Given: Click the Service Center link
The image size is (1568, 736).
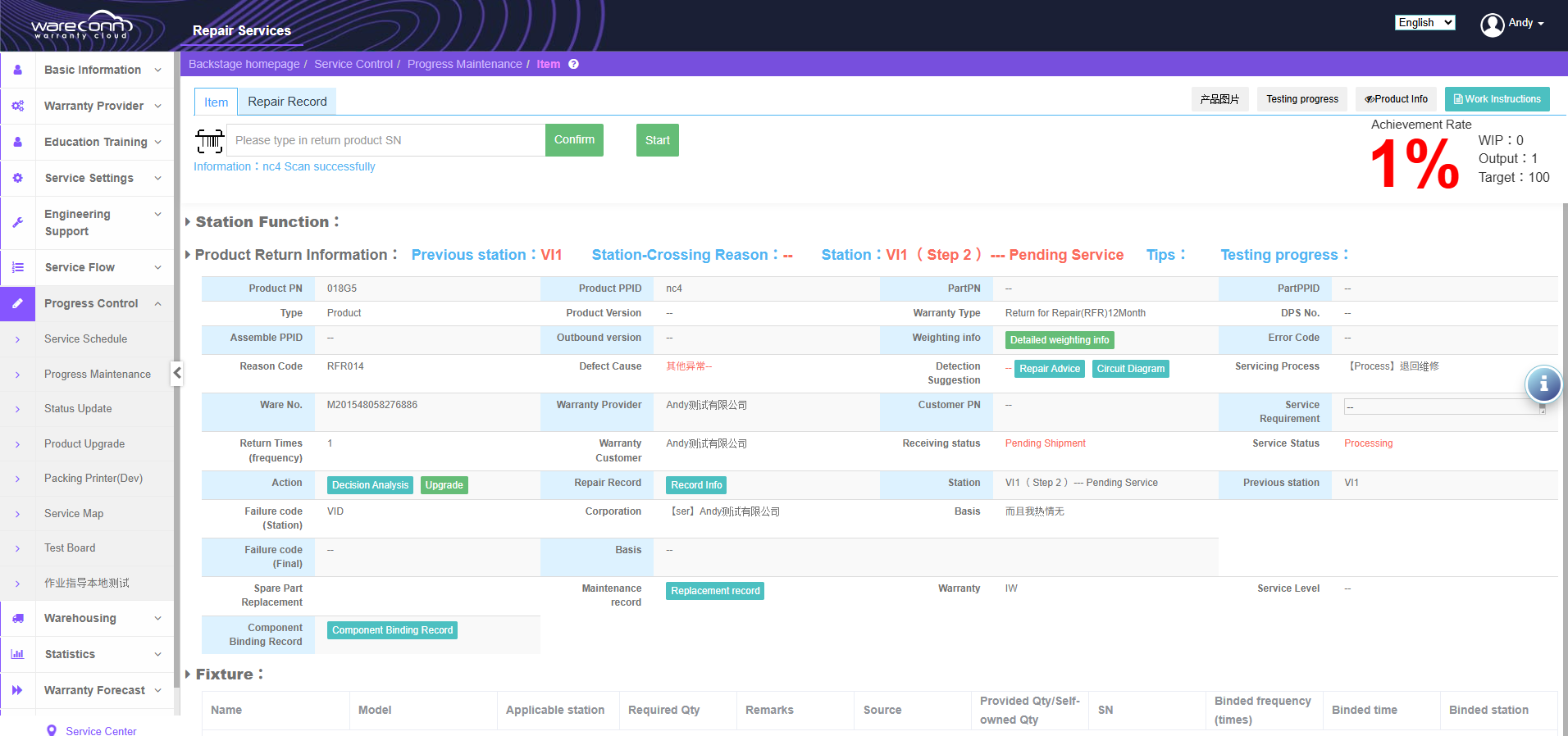Looking at the screenshot, I should [101, 730].
